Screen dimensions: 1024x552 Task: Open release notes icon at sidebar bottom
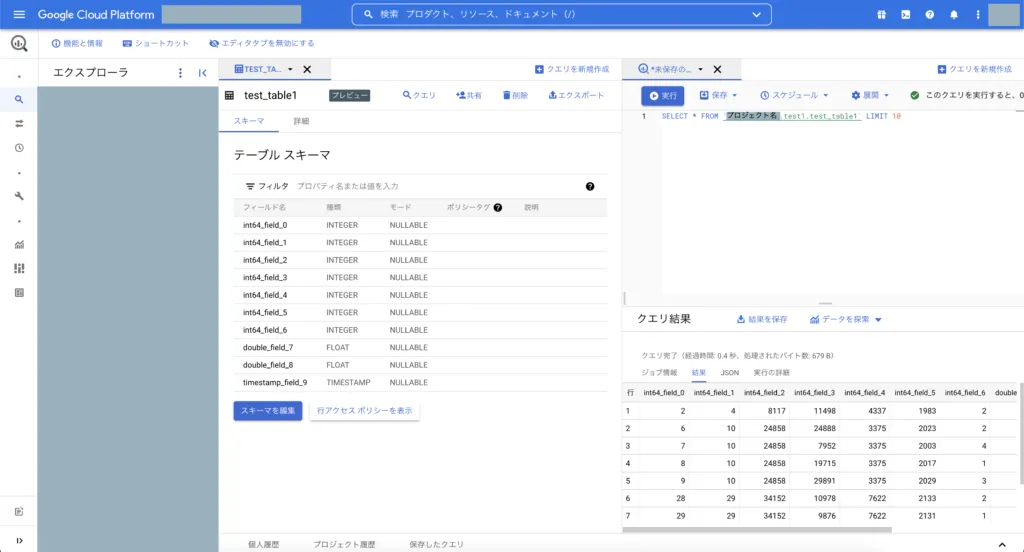coord(19,511)
